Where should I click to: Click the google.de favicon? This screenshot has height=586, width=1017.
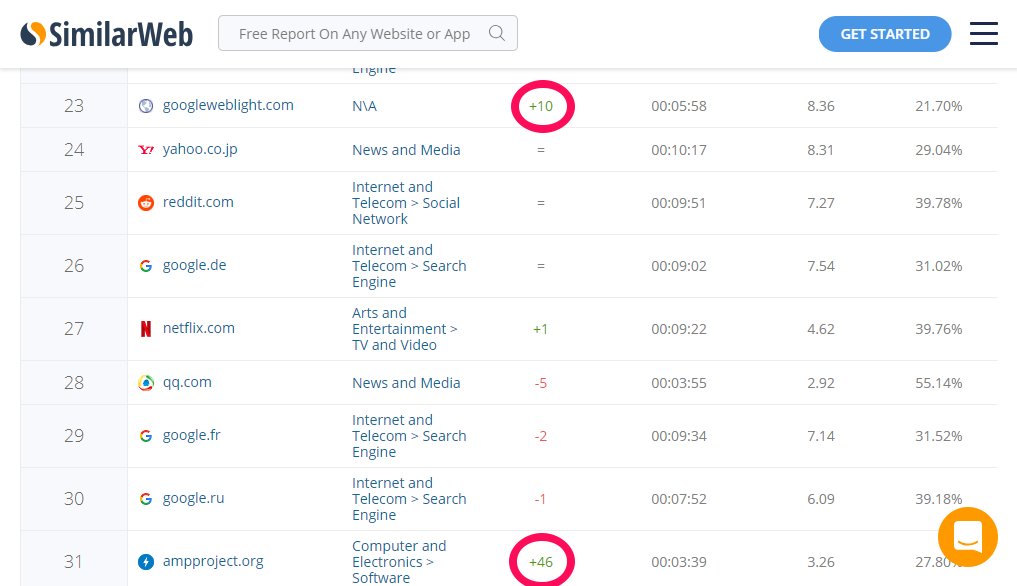point(146,266)
